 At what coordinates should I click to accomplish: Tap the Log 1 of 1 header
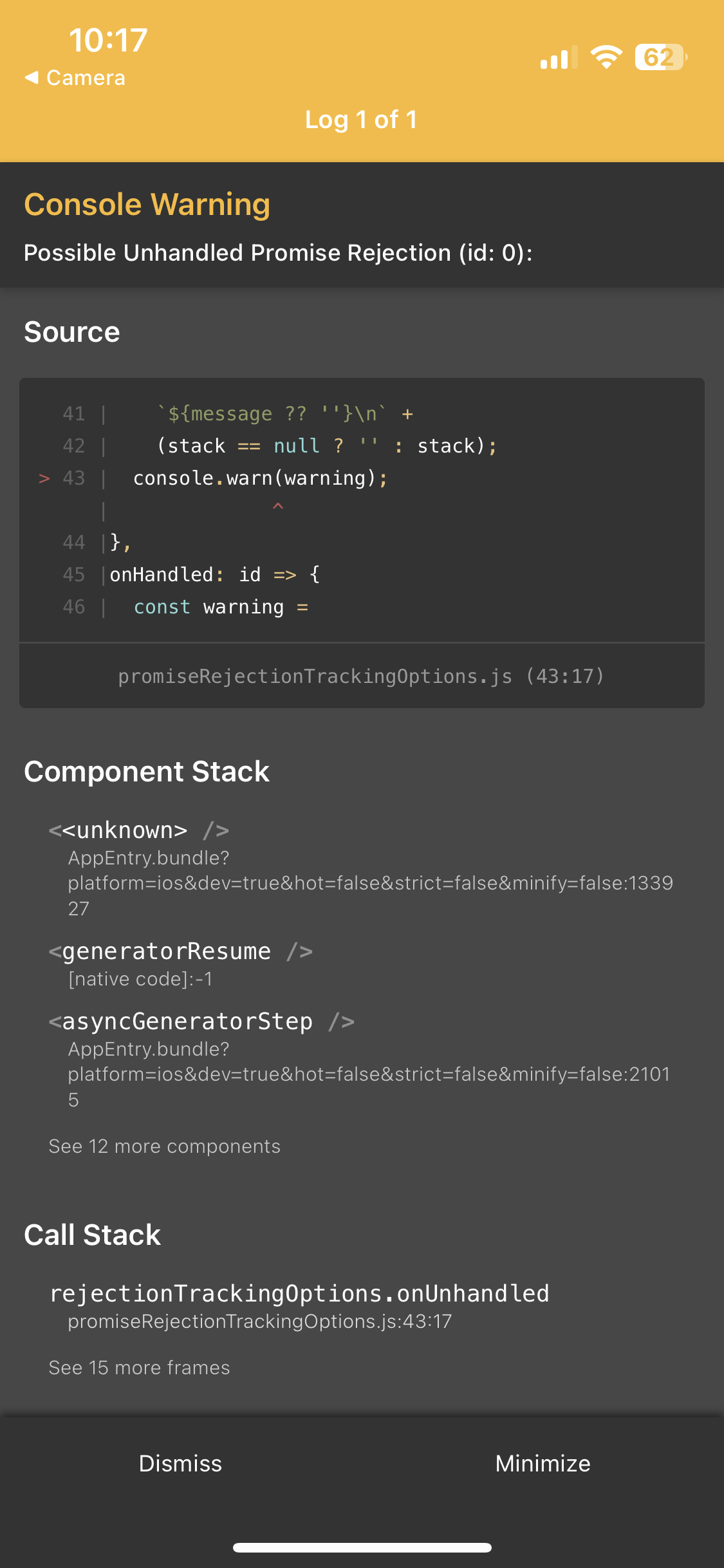(361, 120)
